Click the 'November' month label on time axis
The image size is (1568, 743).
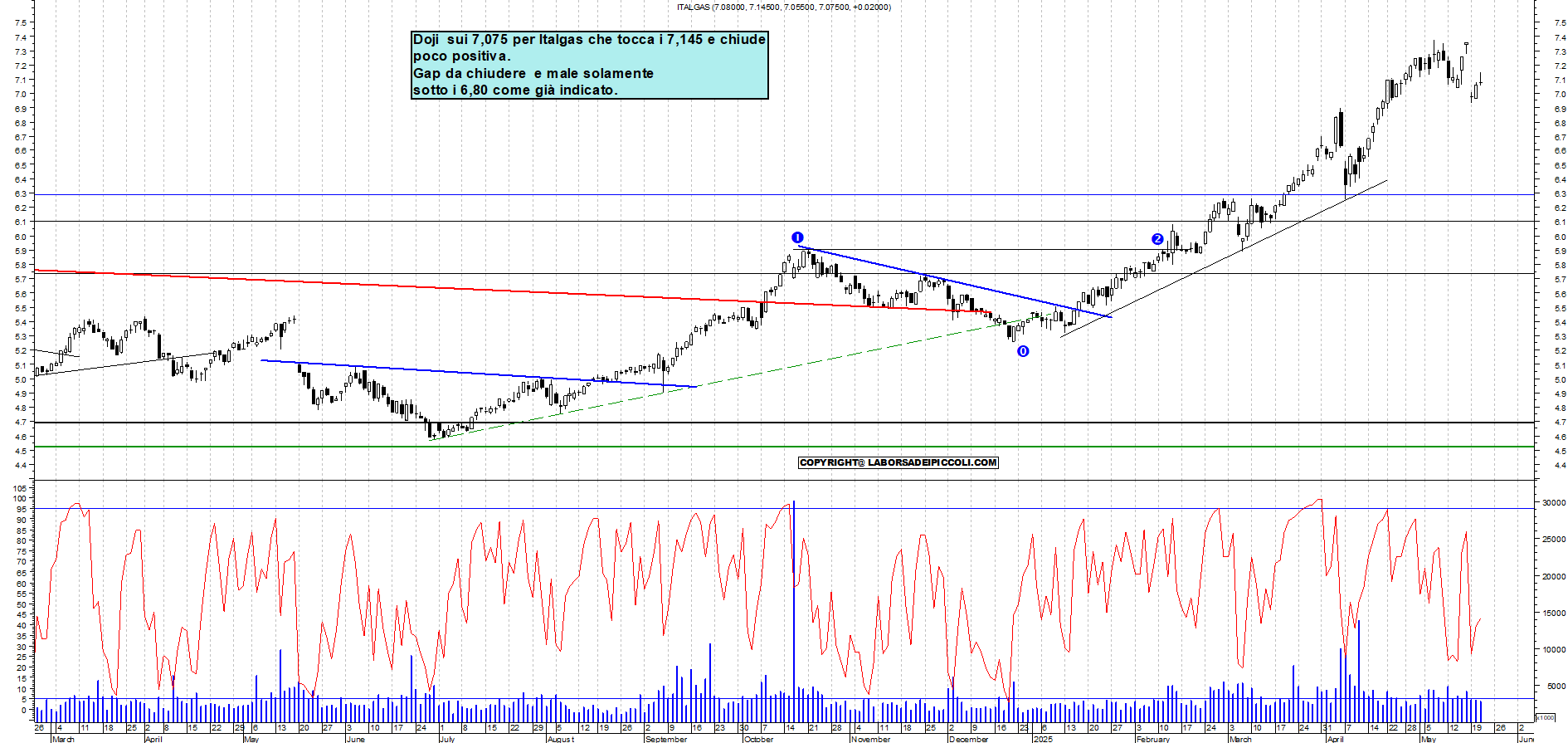click(871, 739)
